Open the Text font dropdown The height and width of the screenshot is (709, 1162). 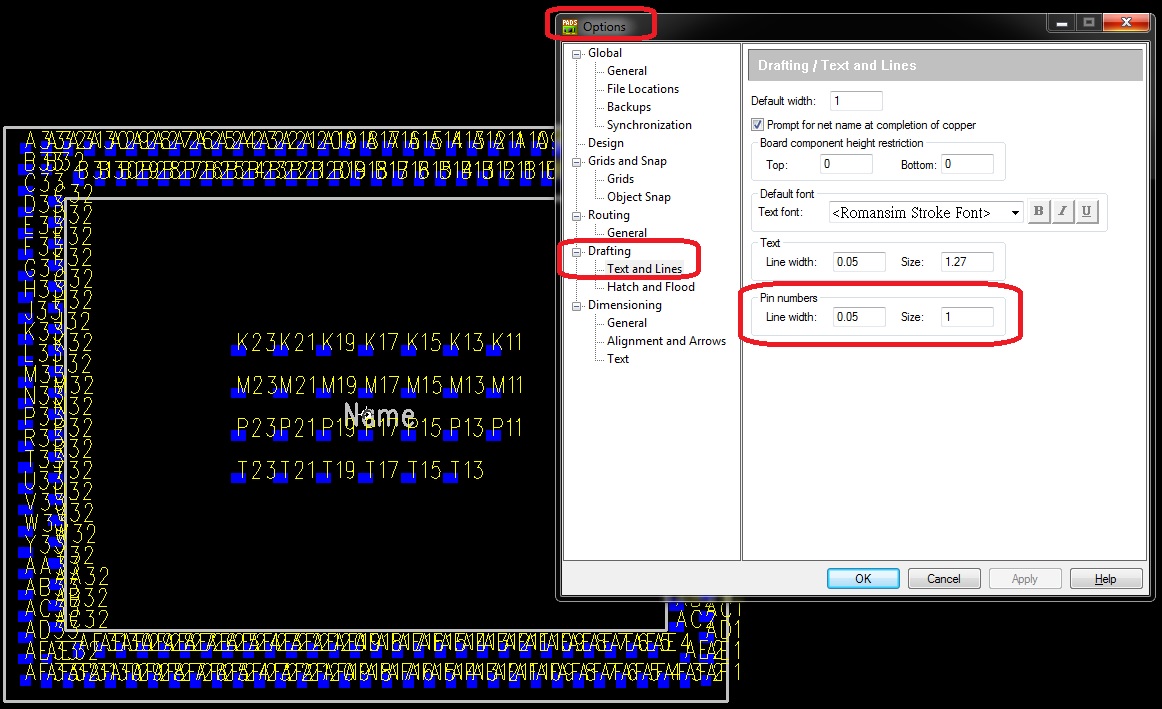[x=1015, y=213]
